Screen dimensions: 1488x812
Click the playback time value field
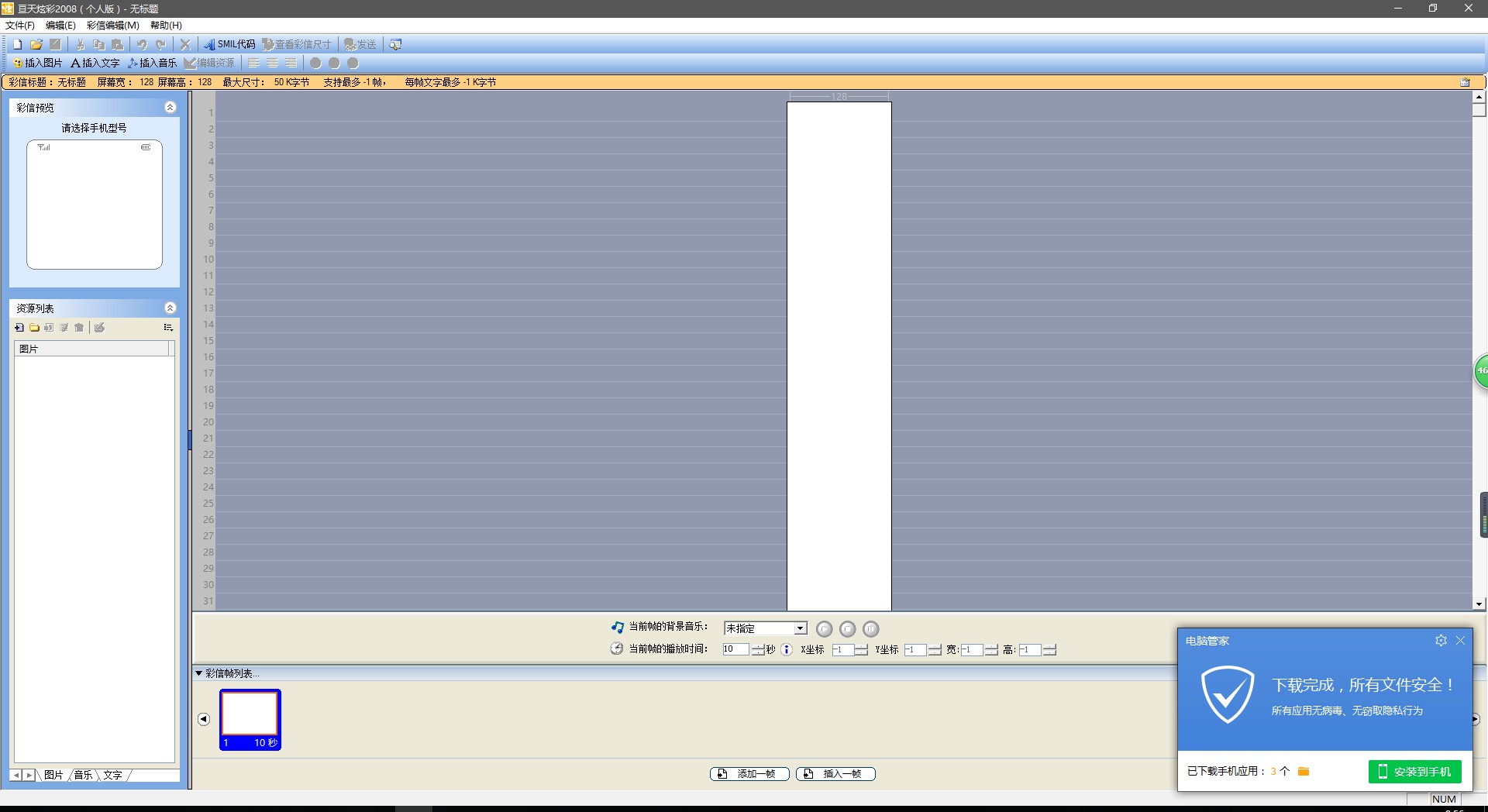tap(735, 649)
